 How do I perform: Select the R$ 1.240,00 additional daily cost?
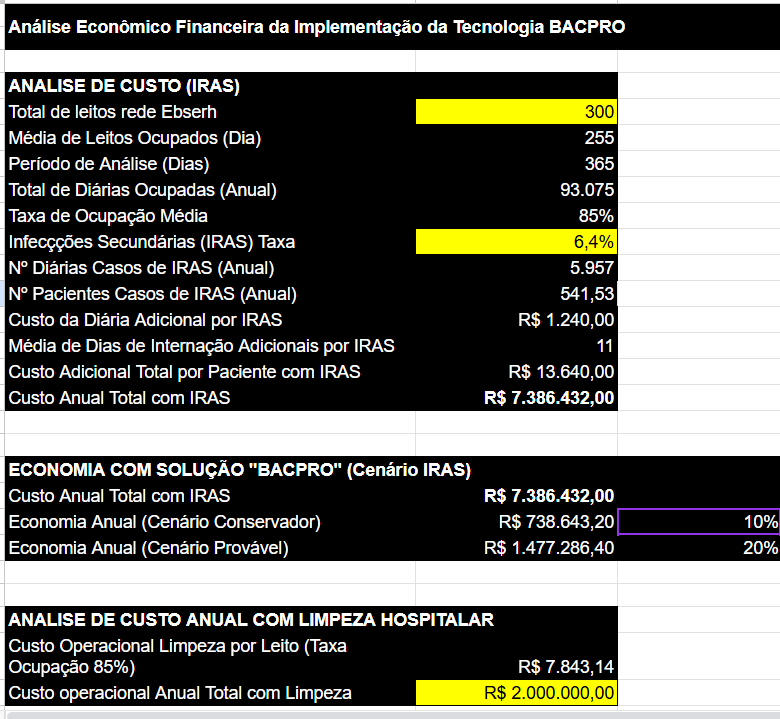pos(516,320)
